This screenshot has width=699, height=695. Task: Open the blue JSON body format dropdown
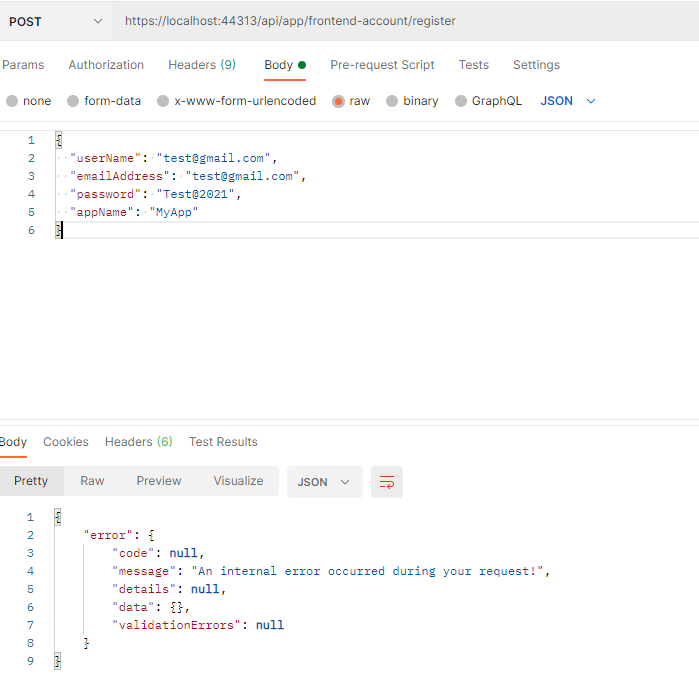[x=568, y=101]
